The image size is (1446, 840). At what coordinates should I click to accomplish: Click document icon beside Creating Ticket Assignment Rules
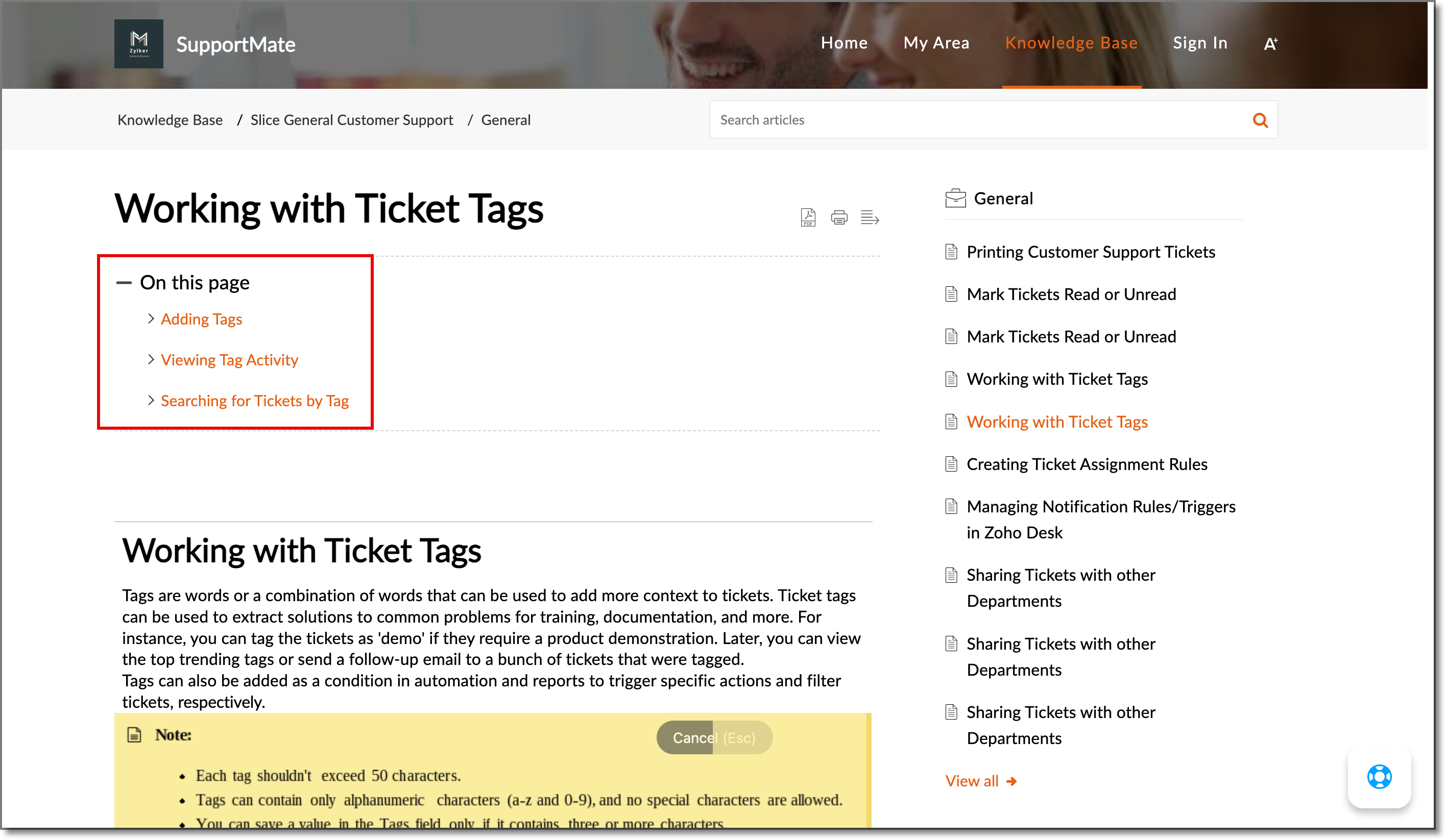(951, 464)
